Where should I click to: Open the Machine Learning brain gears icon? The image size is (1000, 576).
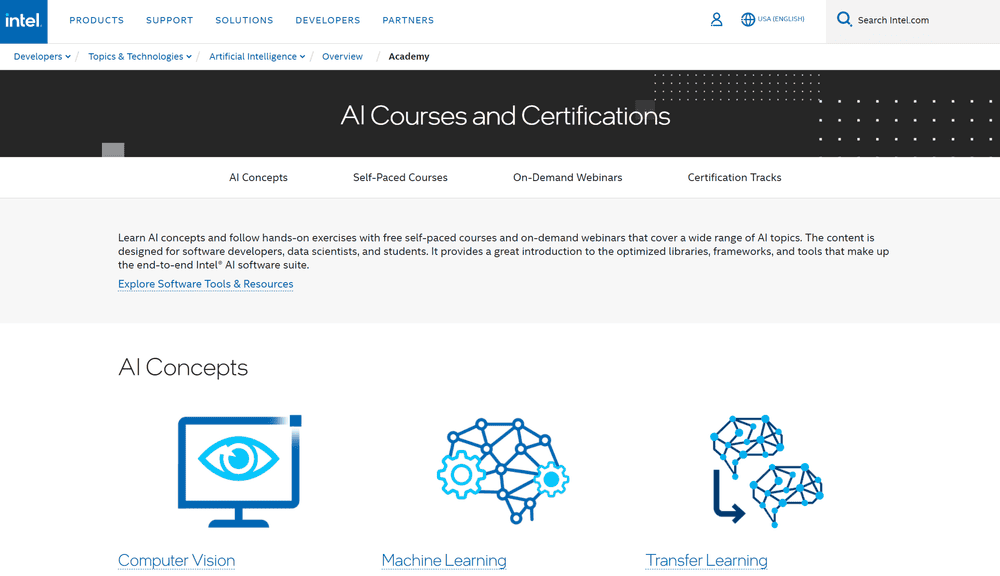(503, 471)
